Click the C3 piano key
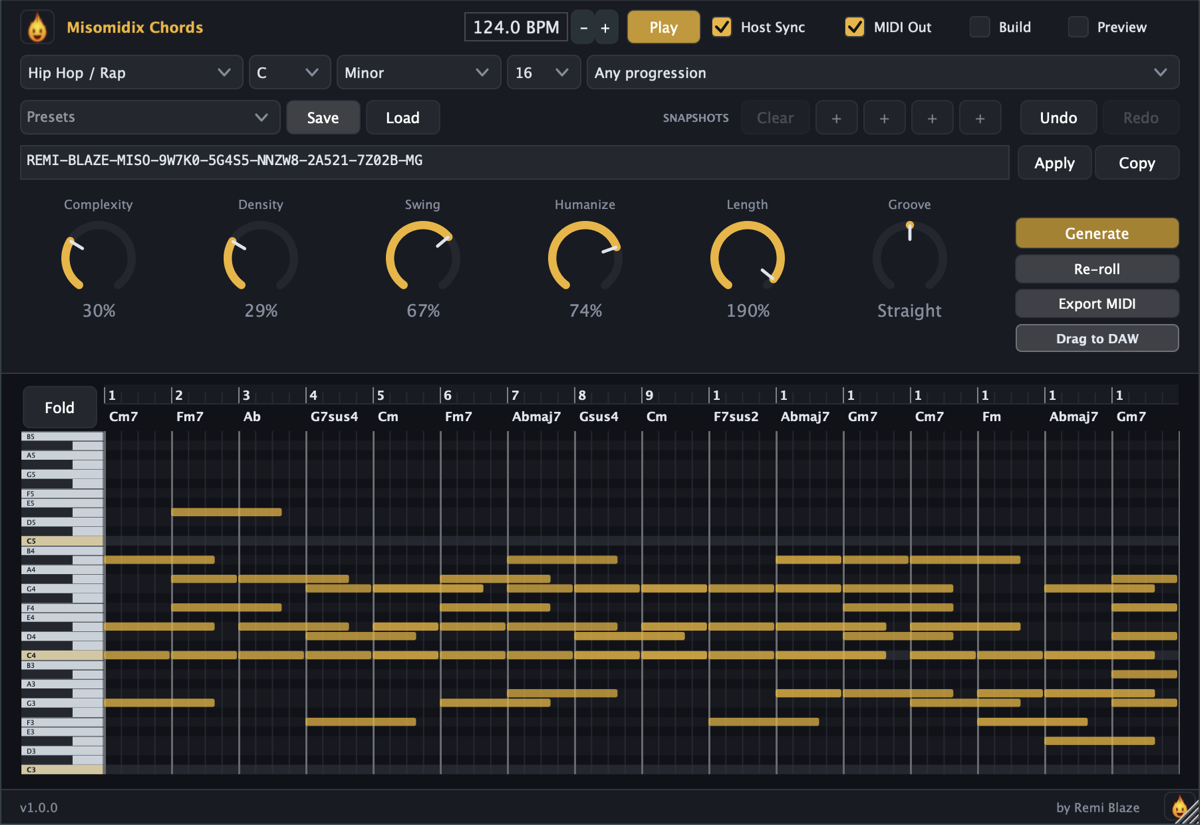1200x825 pixels. [x=62, y=769]
